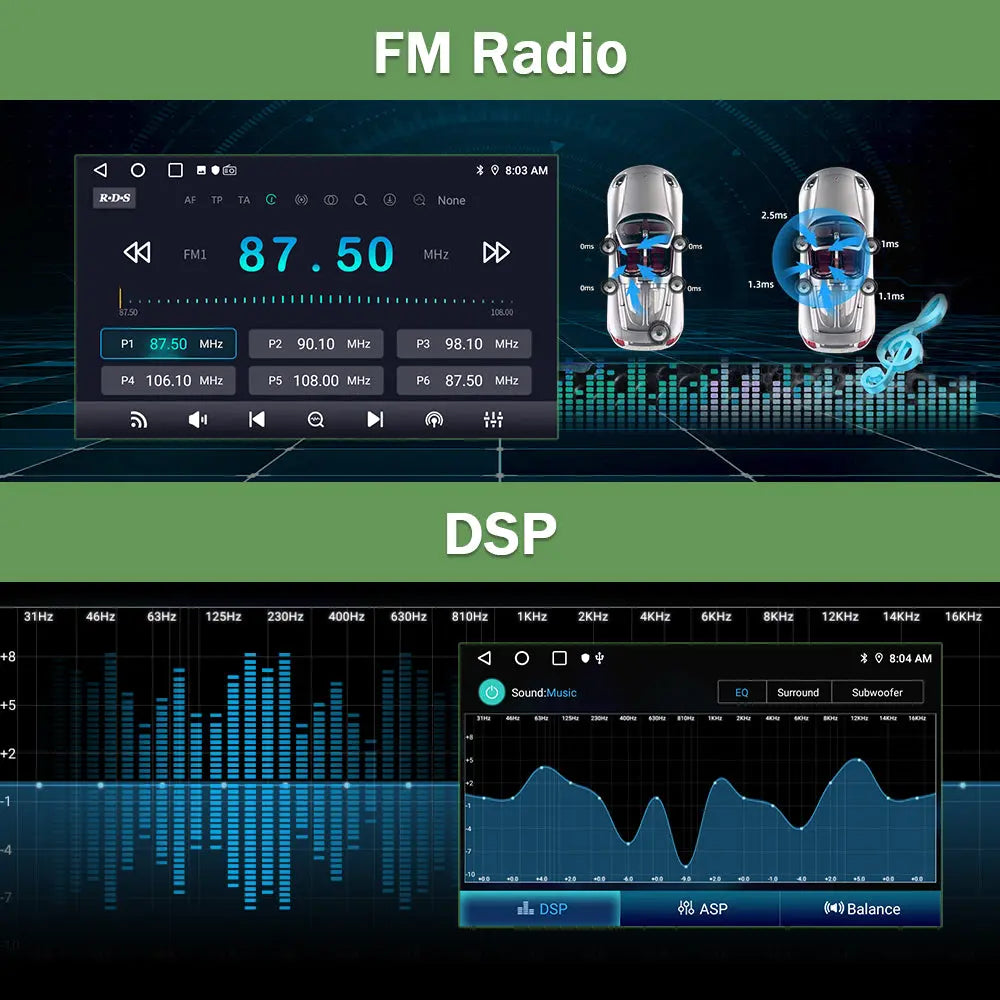Tap the search-scan icon in radio bottom bar

click(316, 420)
